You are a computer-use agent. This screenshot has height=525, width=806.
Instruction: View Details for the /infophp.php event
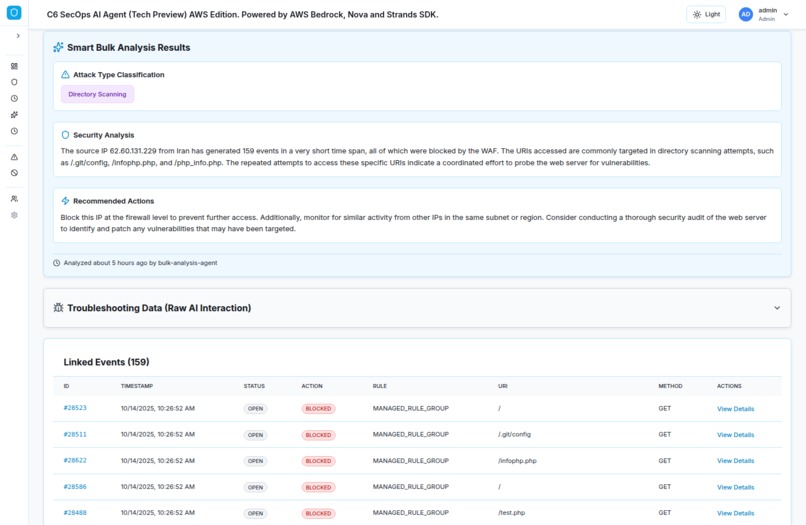pyautogui.click(x=735, y=461)
